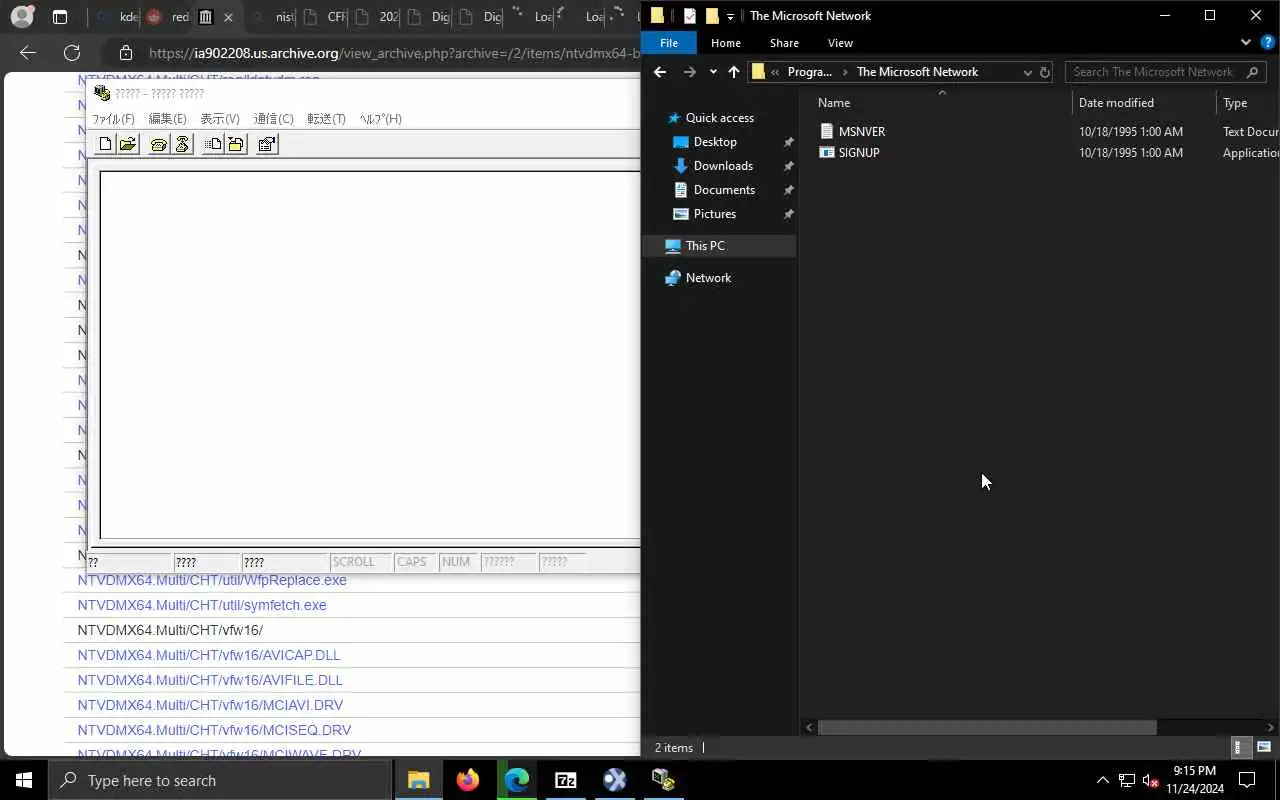1280x800 pixels.
Task: Click the Properties icon in terminal toolbar
Action: (267, 144)
